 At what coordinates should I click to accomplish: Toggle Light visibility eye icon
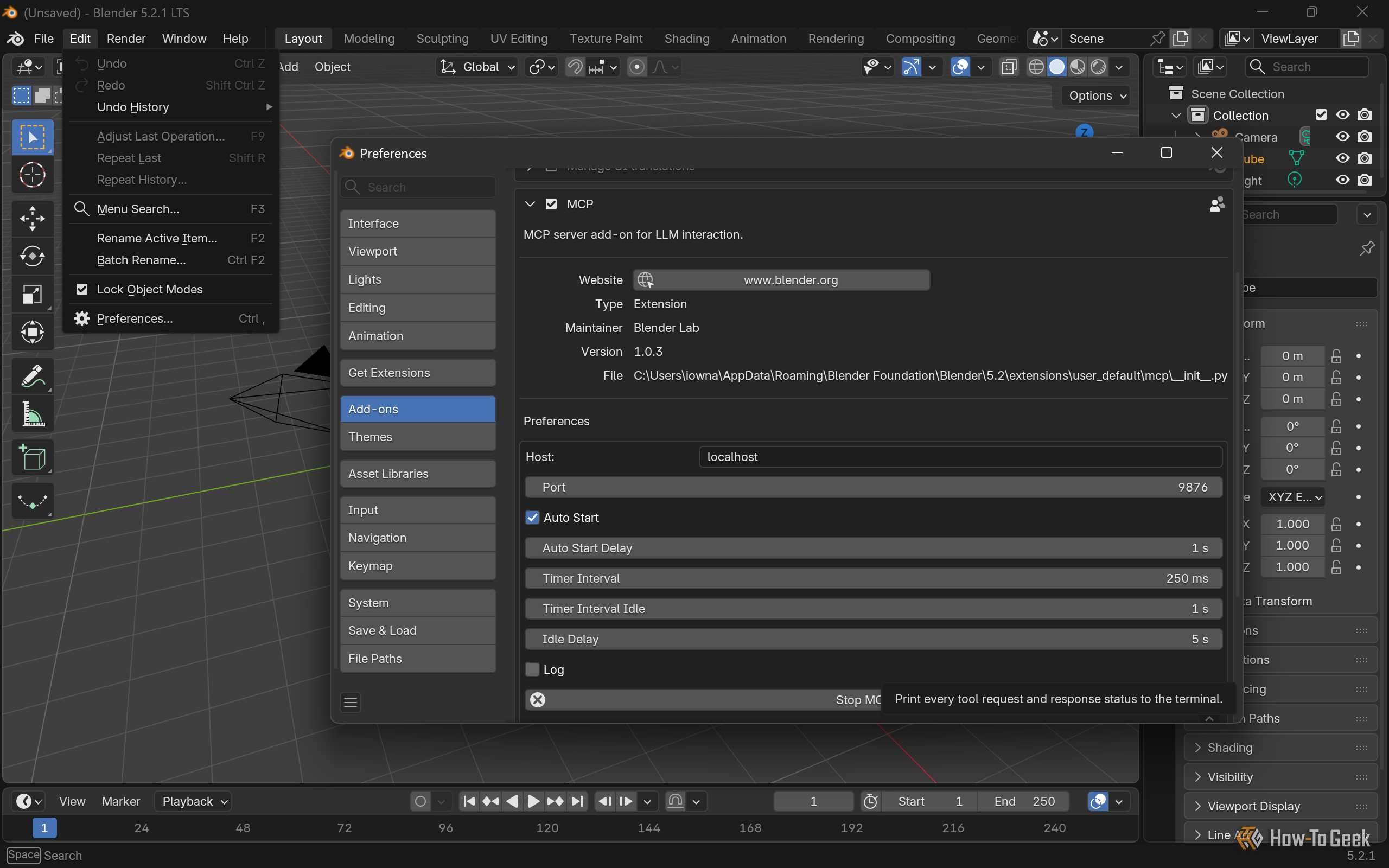(1342, 180)
